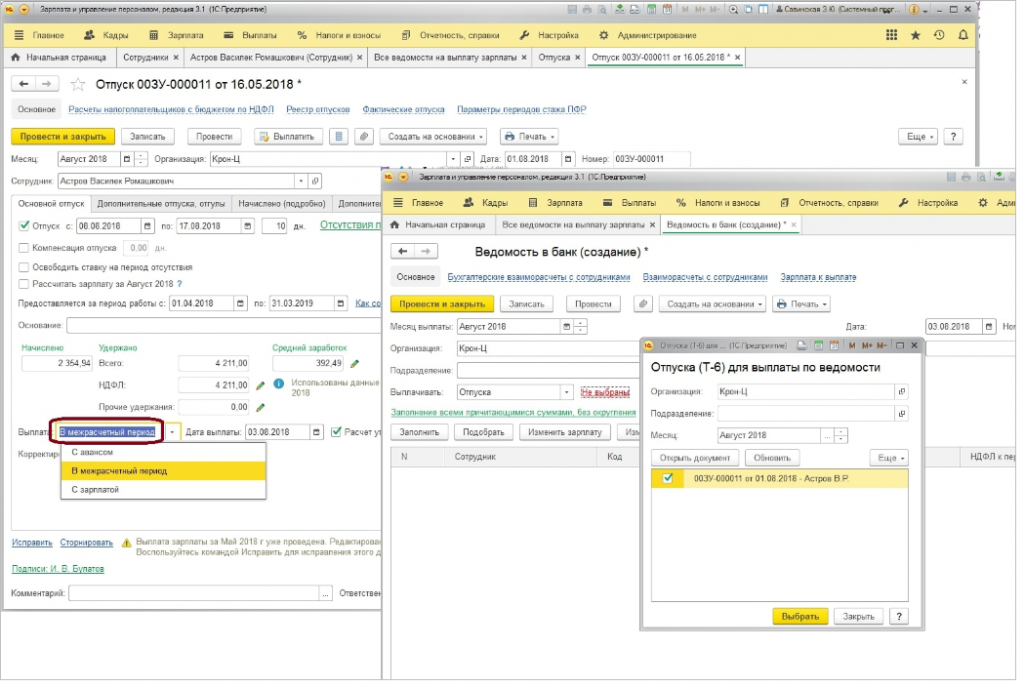
Task: Open the apps grid icon in top bar
Action: pyautogui.click(x=892, y=35)
